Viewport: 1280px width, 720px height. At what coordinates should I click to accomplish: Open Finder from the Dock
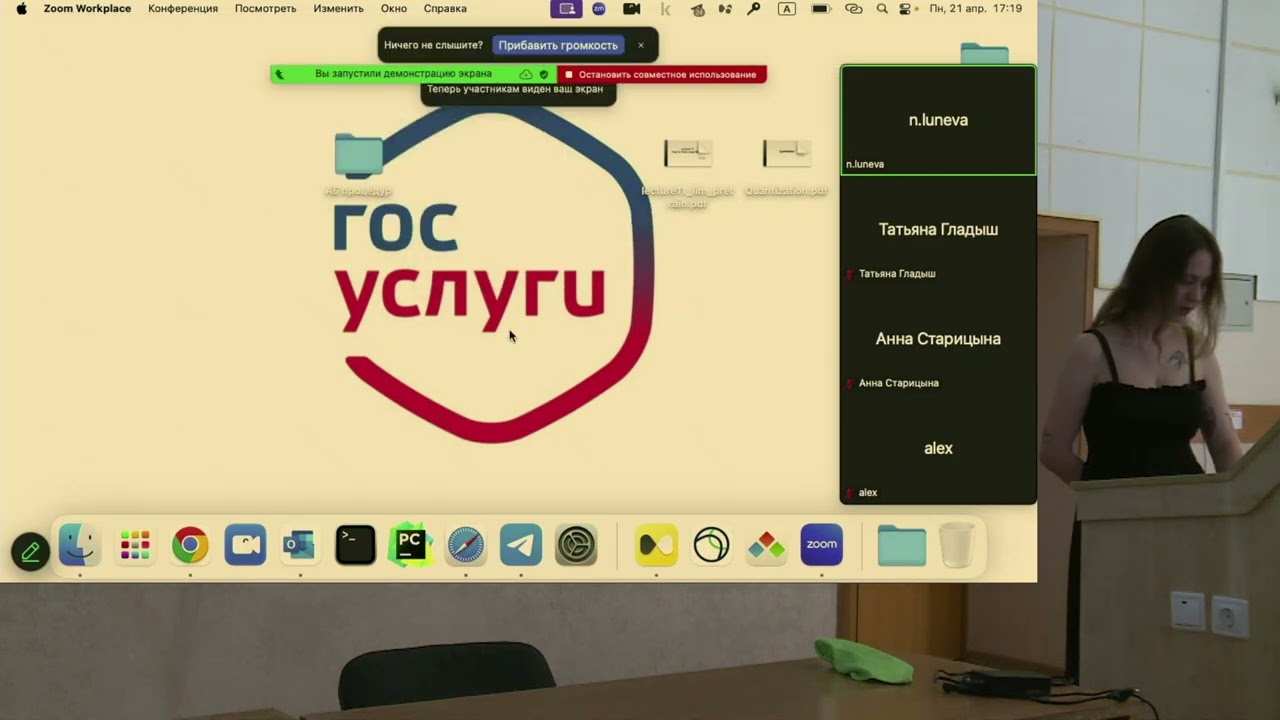pos(79,545)
